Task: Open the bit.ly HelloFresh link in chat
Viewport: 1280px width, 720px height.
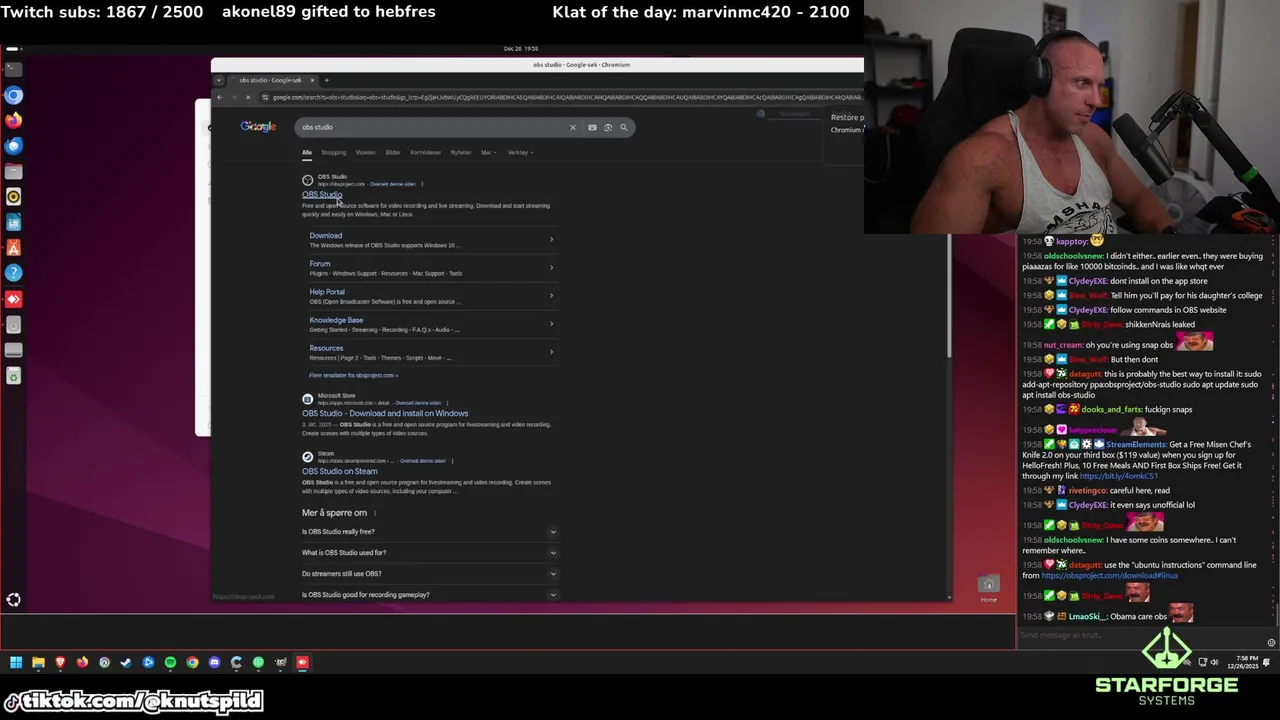Action: point(1118,476)
